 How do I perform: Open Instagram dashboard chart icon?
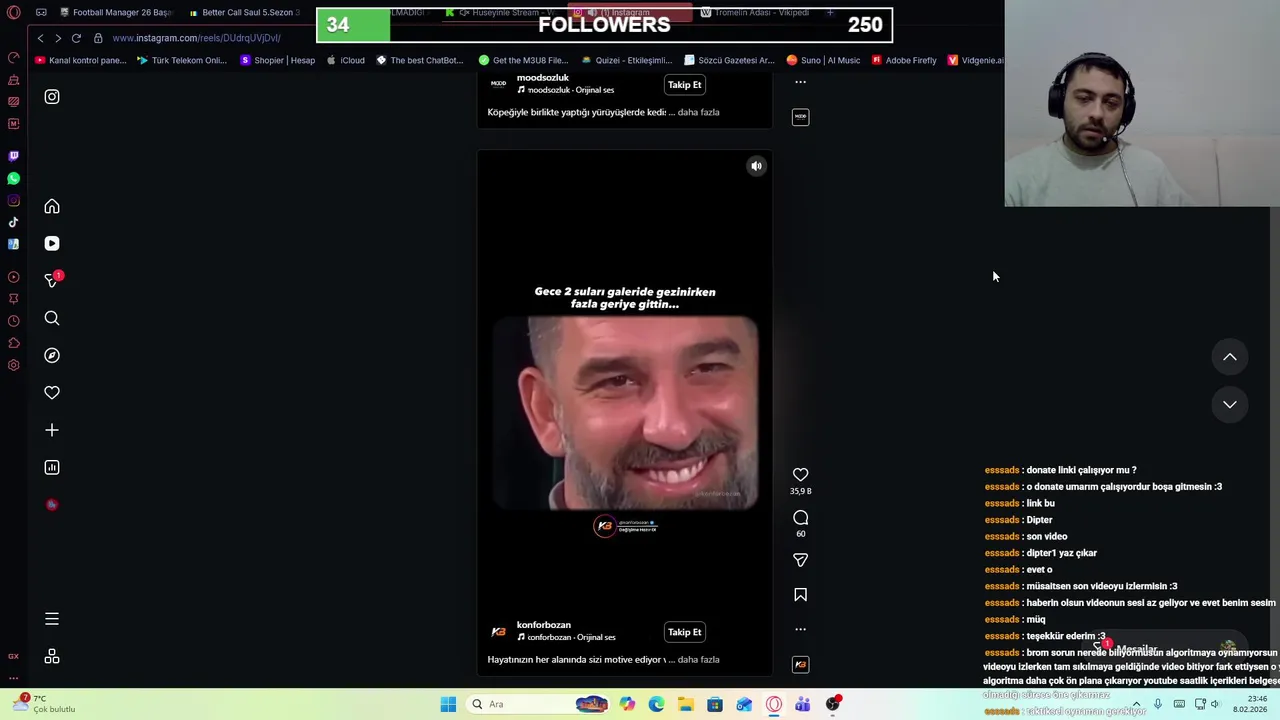click(x=52, y=467)
